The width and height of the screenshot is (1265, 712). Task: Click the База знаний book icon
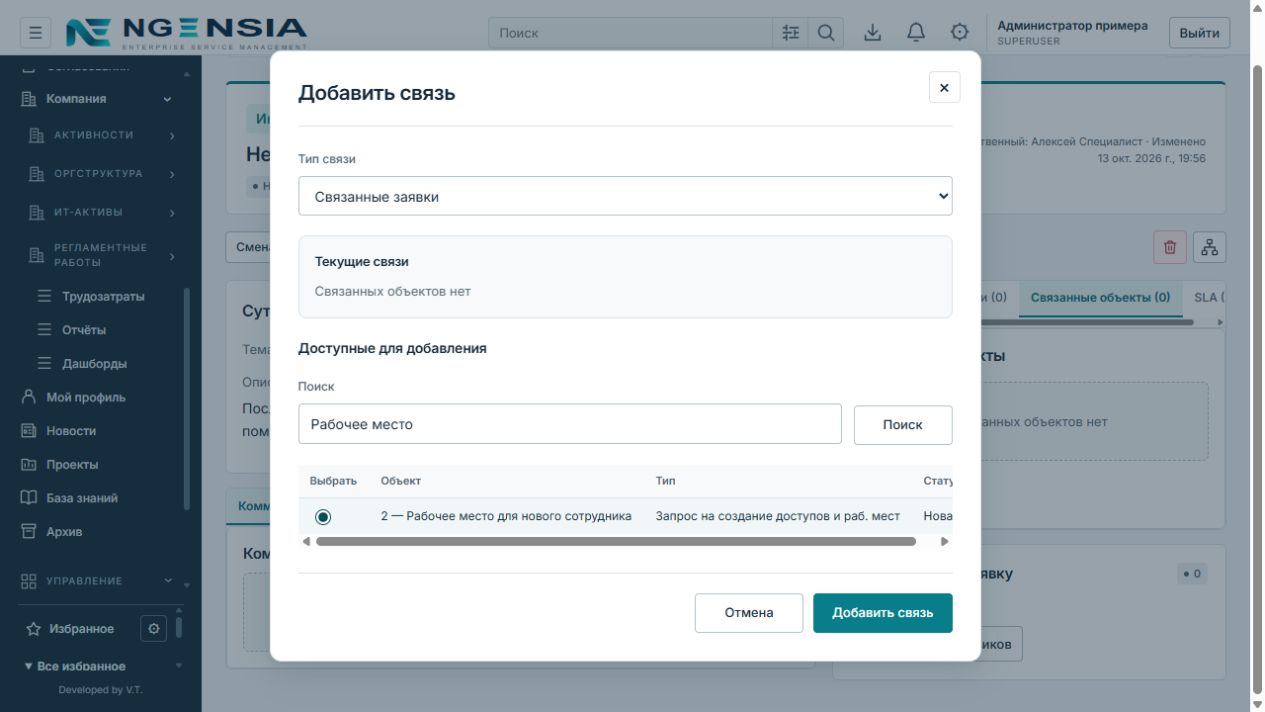[x=29, y=498]
